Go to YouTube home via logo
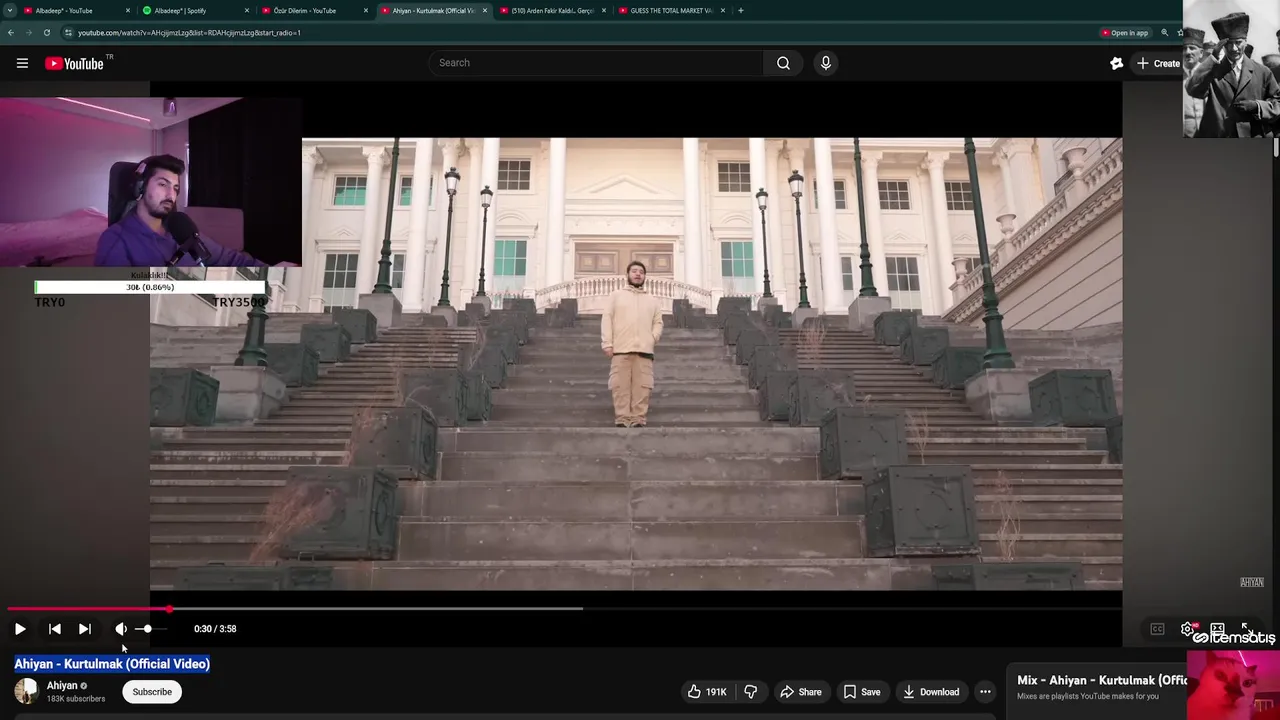Image resolution: width=1280 pixels, height=720 pixels. (74, 63)
